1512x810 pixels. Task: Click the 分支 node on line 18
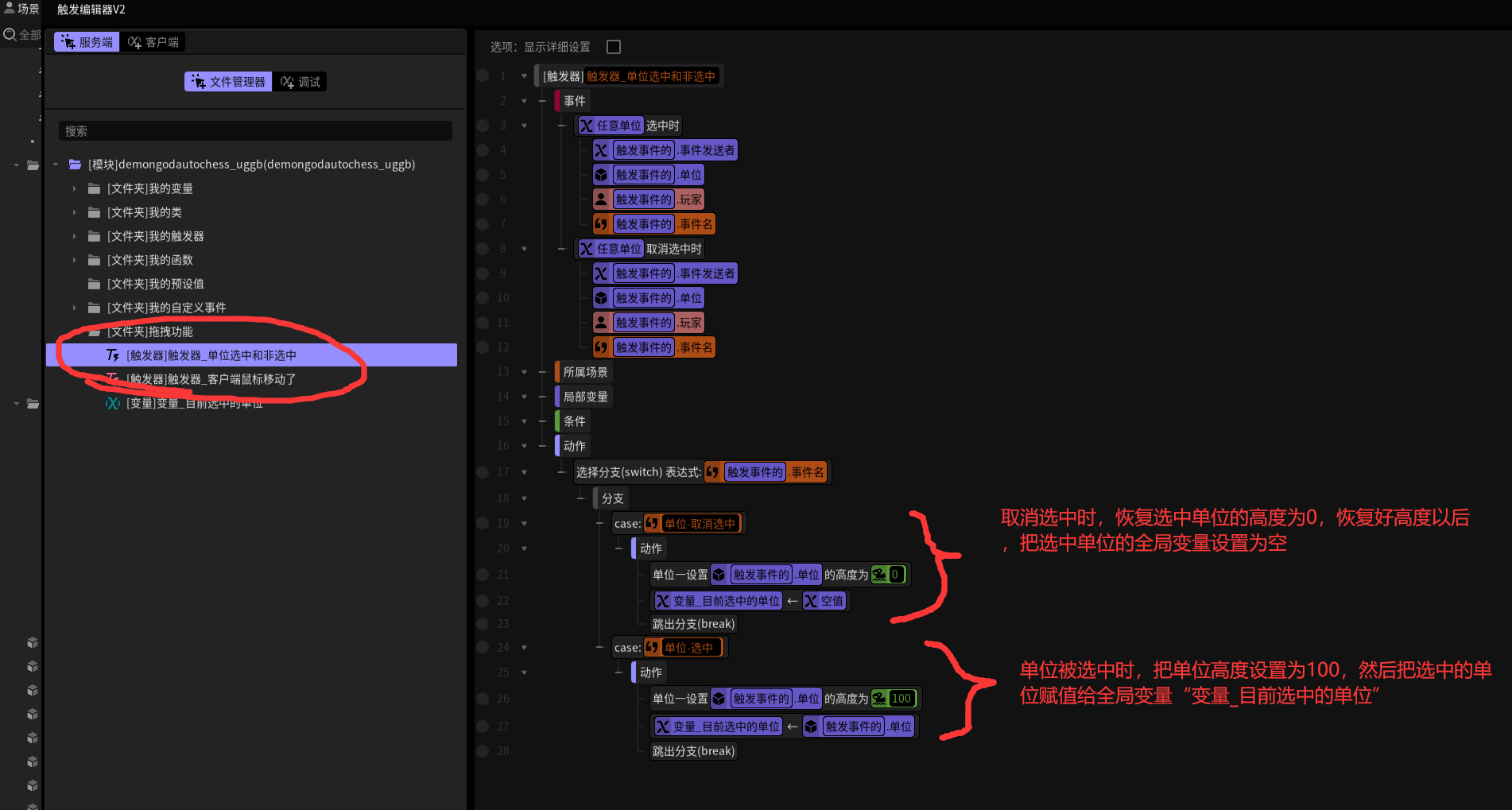point(613,498)
